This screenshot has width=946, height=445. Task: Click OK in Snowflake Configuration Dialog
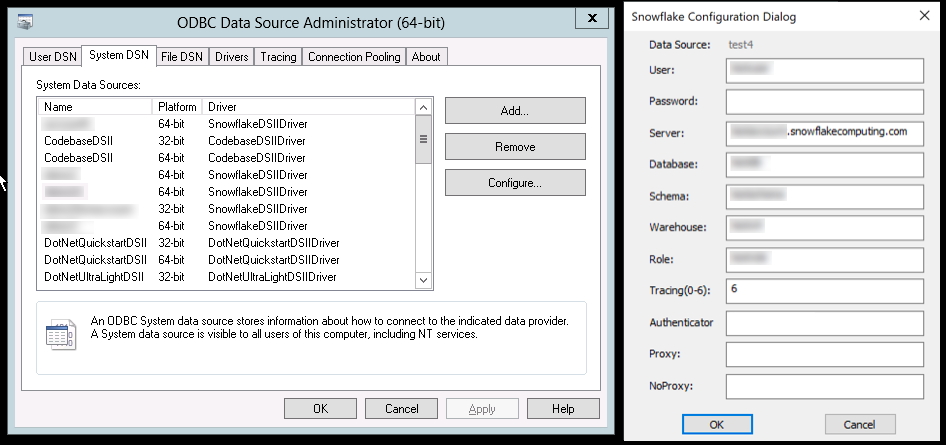point(717,424)
